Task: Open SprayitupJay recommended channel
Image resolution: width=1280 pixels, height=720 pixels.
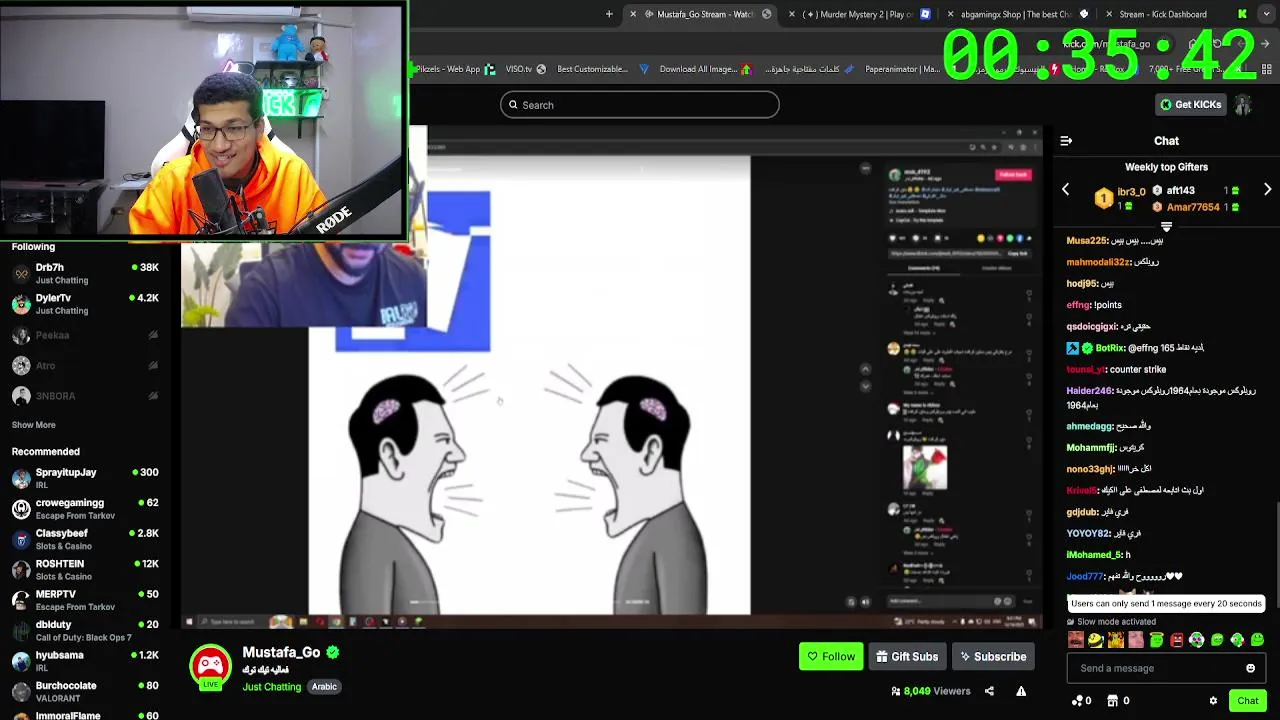Action: pos(85,478)
